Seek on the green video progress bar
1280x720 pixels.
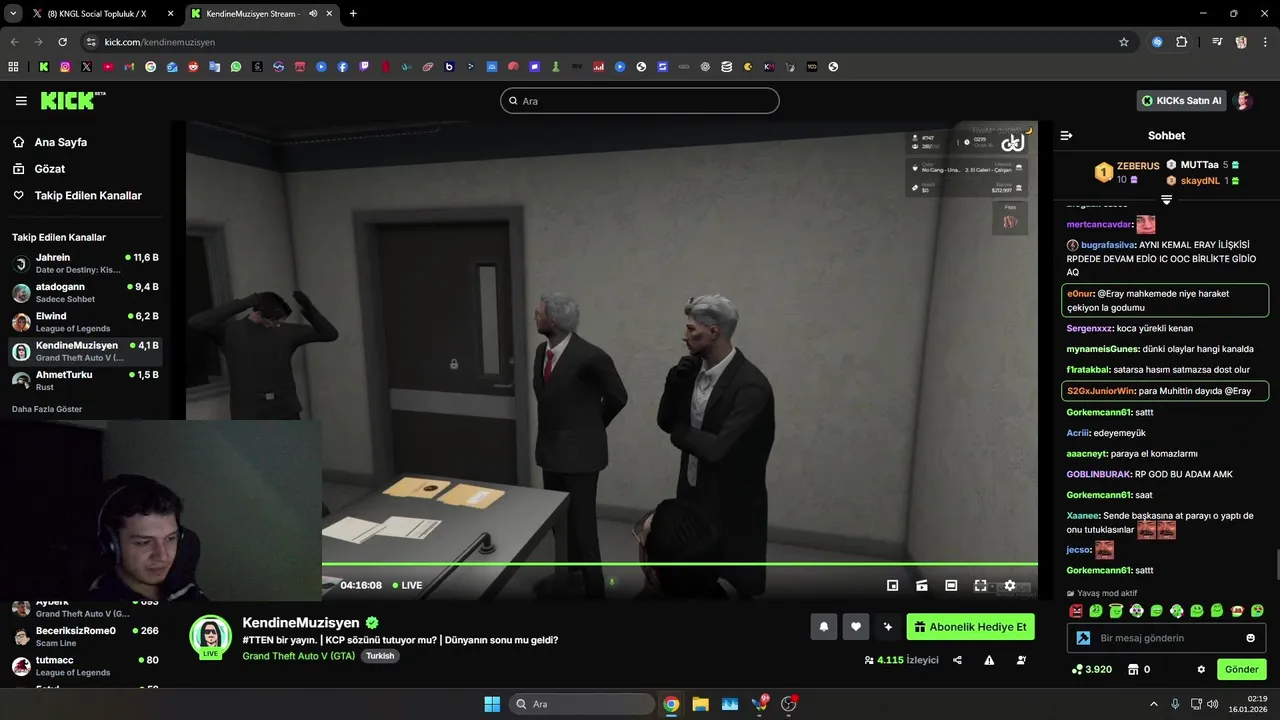point(679,564)
